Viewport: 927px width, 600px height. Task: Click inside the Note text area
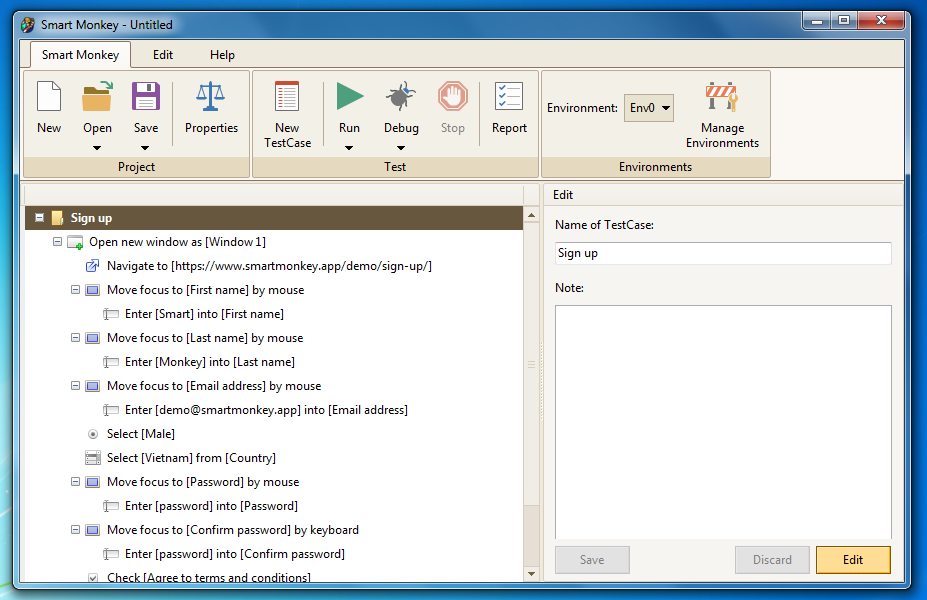[723, 421]
